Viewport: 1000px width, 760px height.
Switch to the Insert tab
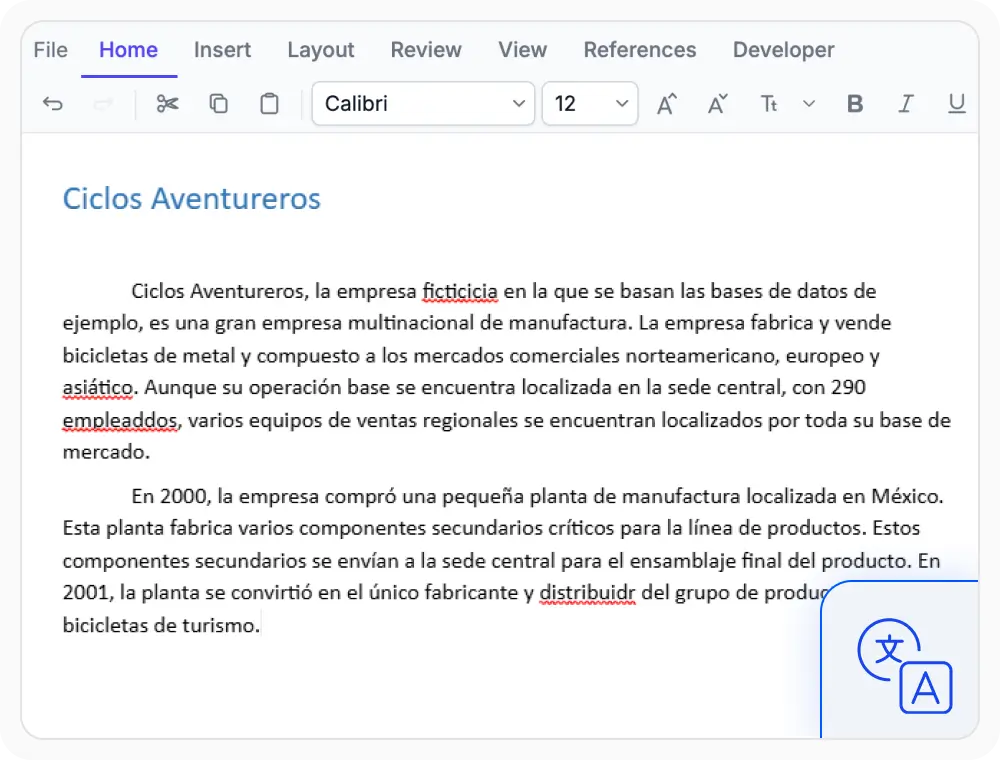point(223,50)
